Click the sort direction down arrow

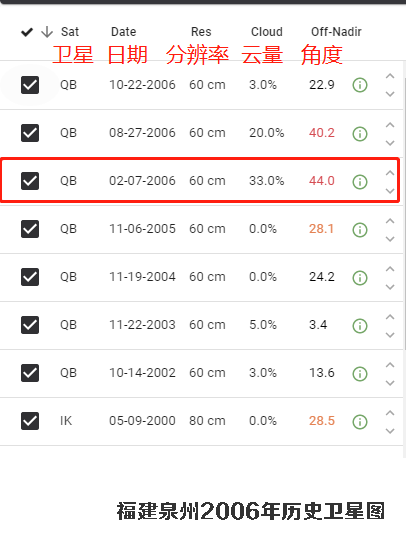pyautogui.click(x=47, y=32)
